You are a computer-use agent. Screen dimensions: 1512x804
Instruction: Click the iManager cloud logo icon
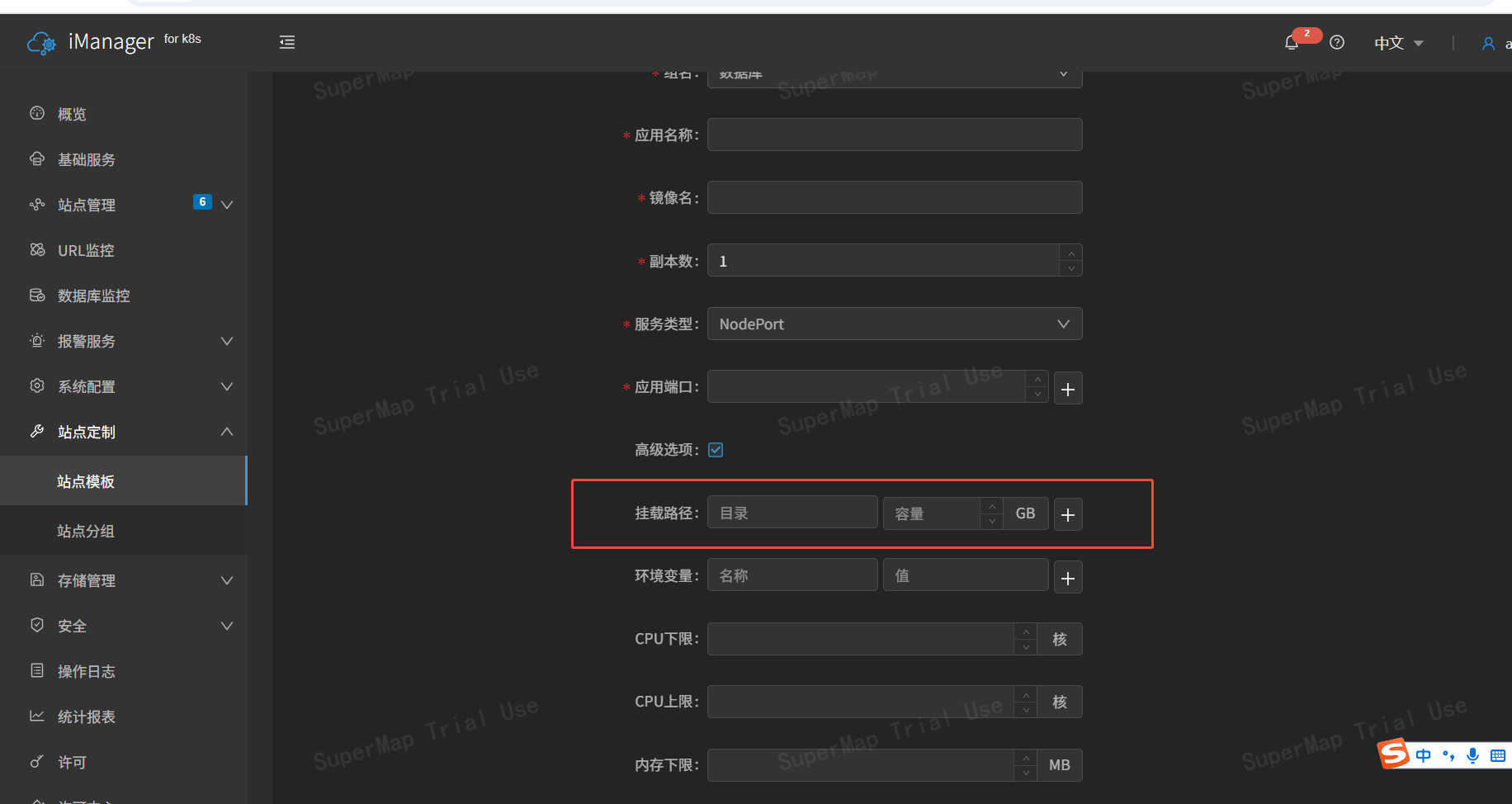pos(42,43)
